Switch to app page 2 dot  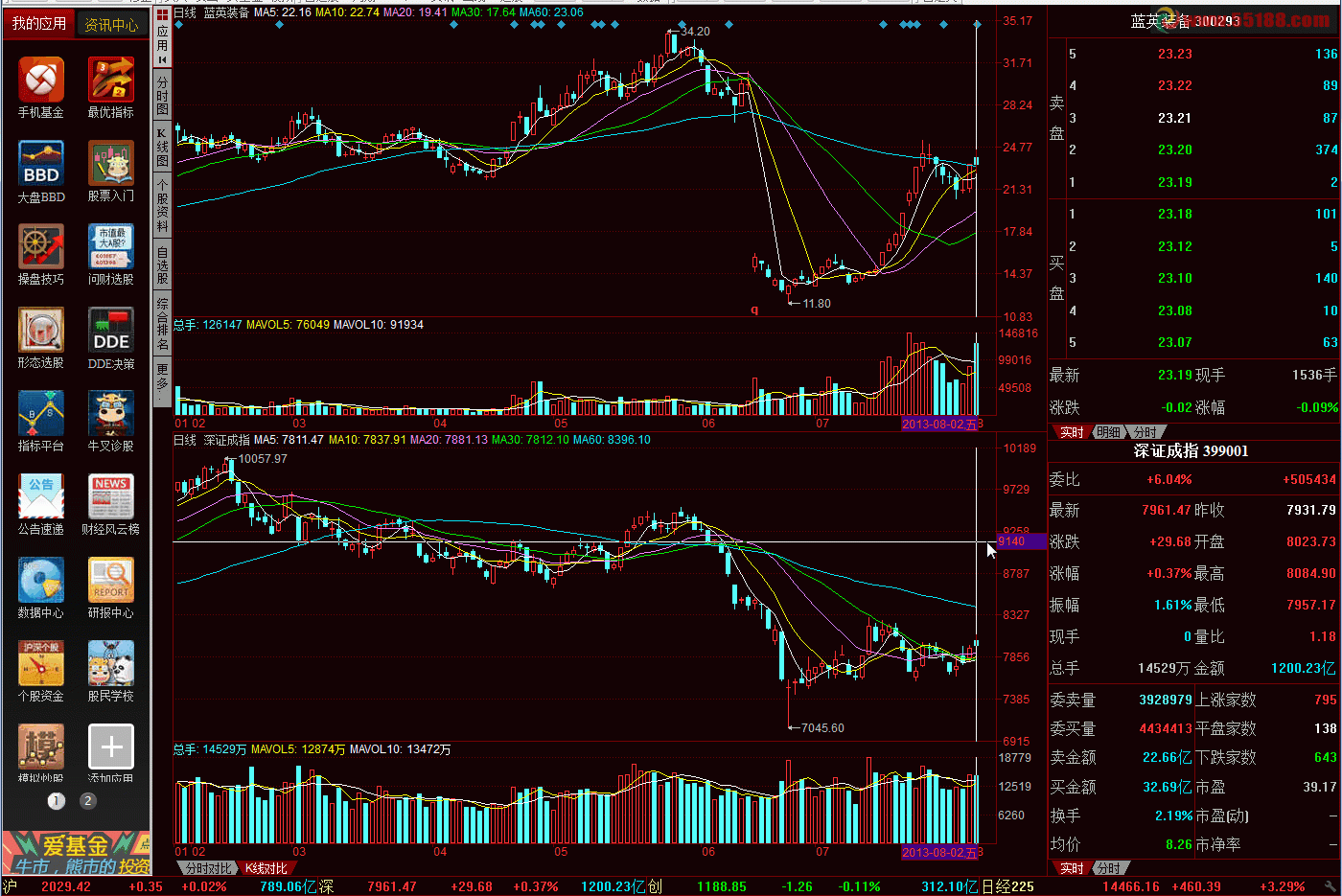pyautogui.click(x=88, y=800)
